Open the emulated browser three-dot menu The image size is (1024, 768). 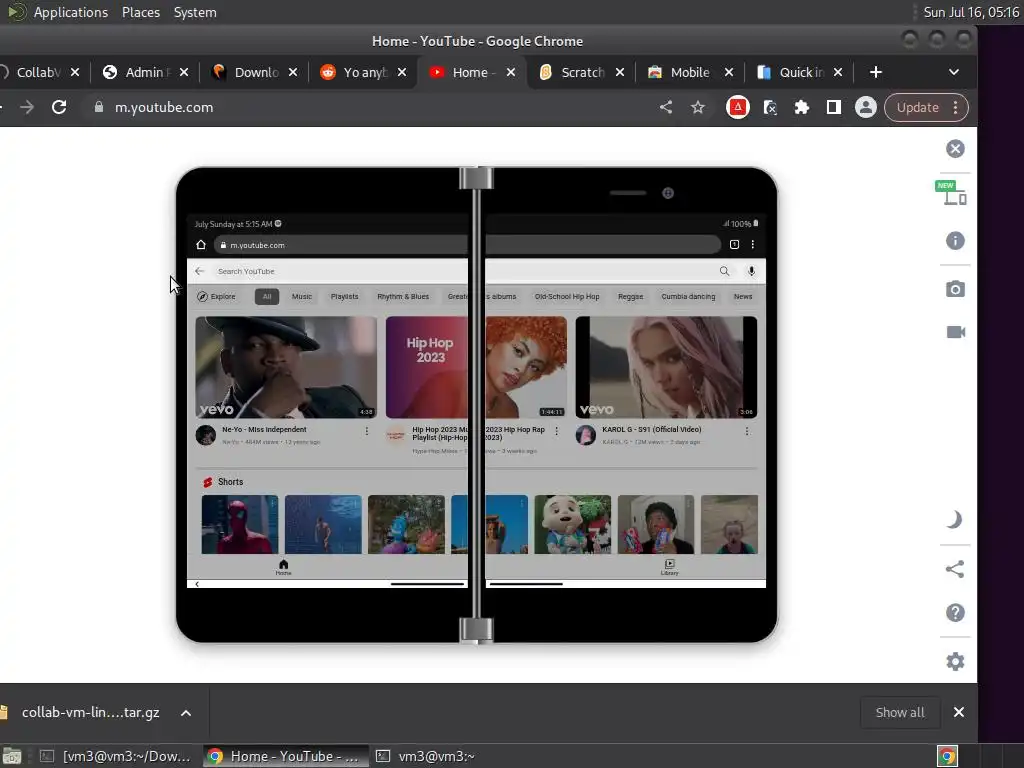click(x=752, y=245)
